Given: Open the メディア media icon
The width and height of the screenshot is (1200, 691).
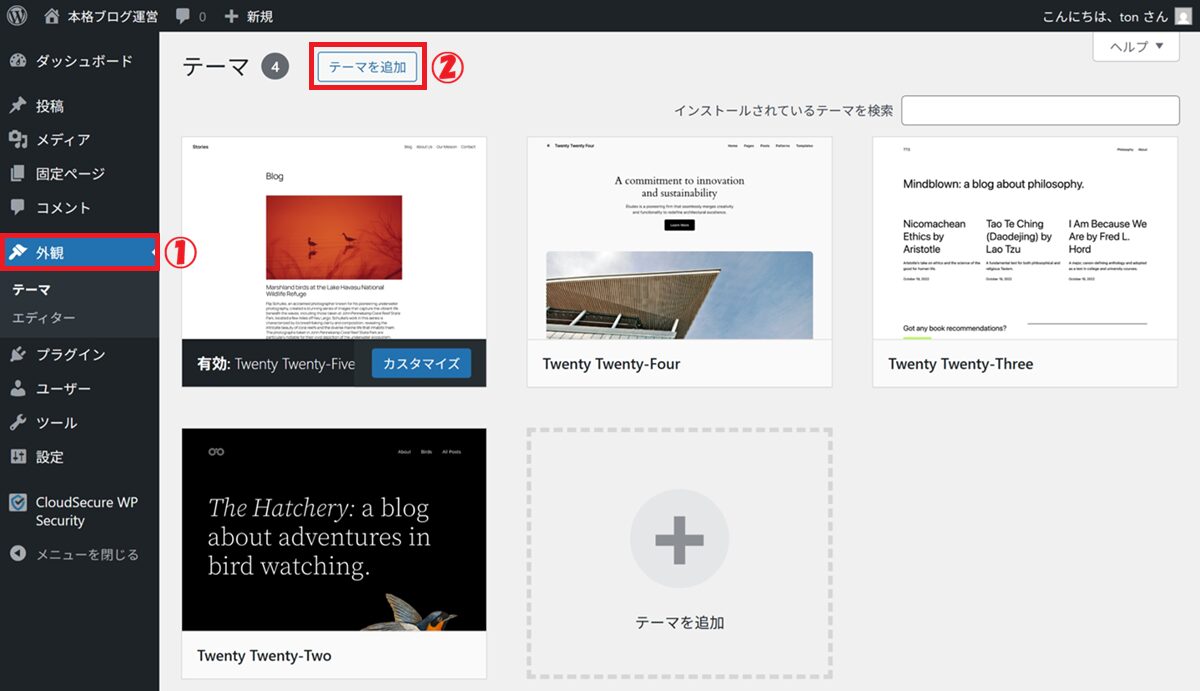Looking at the screenshot, I should click(18, 140).
